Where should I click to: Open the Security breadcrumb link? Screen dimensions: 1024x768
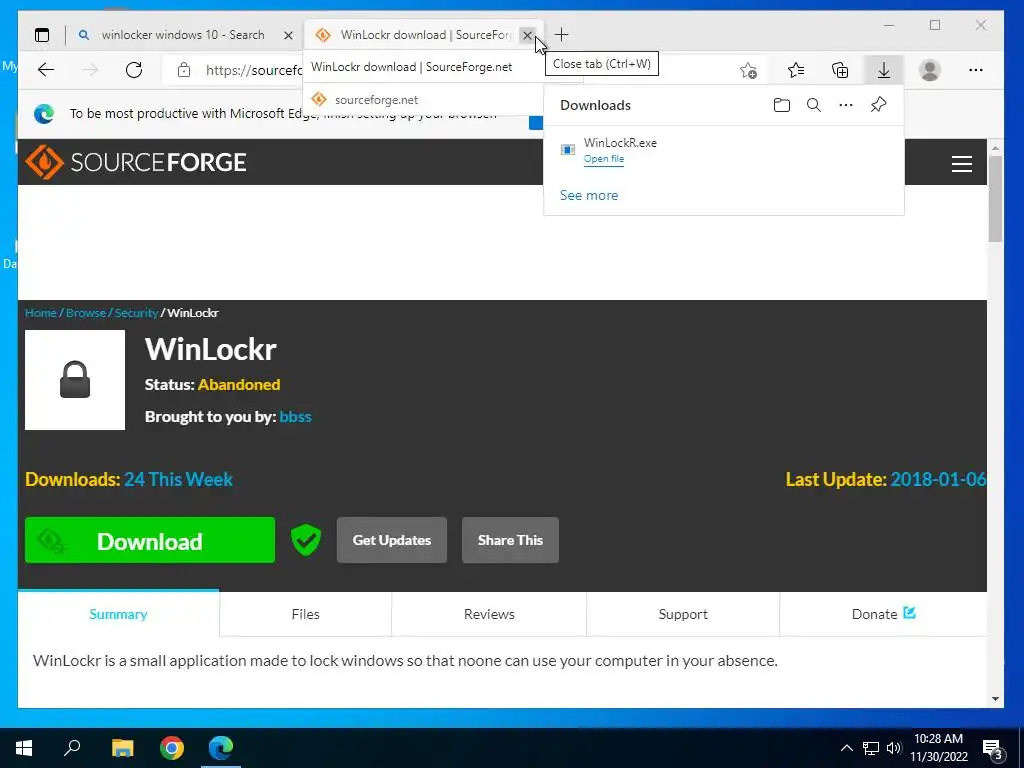(136, 313)
